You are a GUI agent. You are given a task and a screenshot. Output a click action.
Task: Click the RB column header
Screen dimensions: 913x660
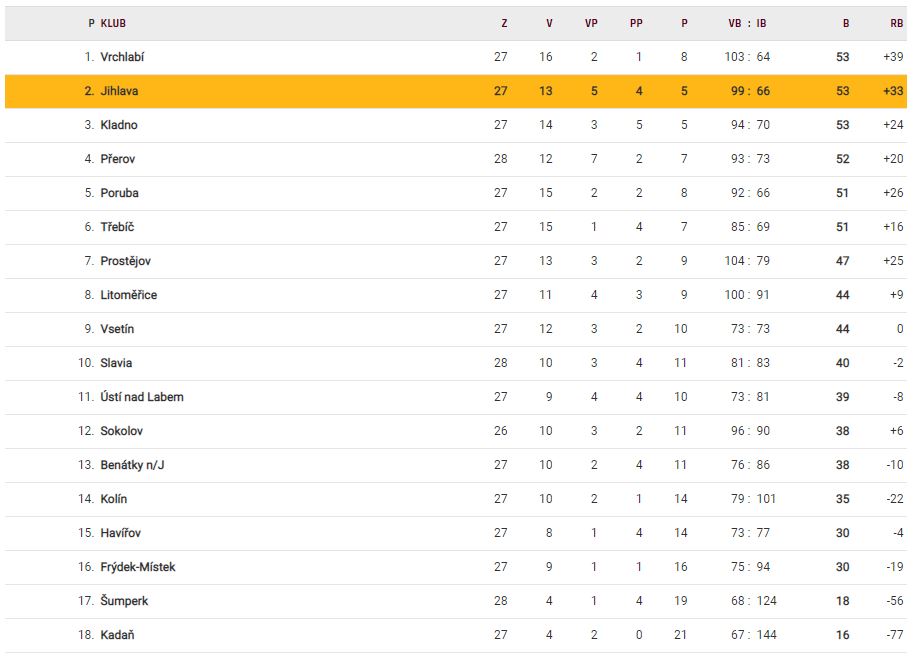896,23
